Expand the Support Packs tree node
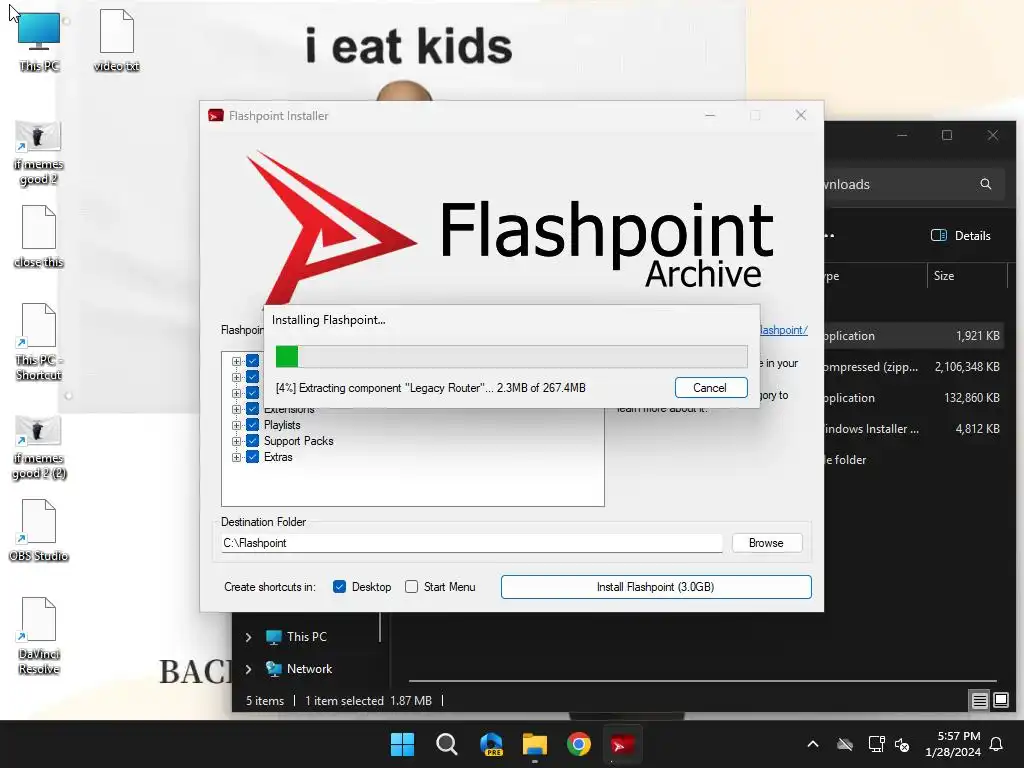 236,441
